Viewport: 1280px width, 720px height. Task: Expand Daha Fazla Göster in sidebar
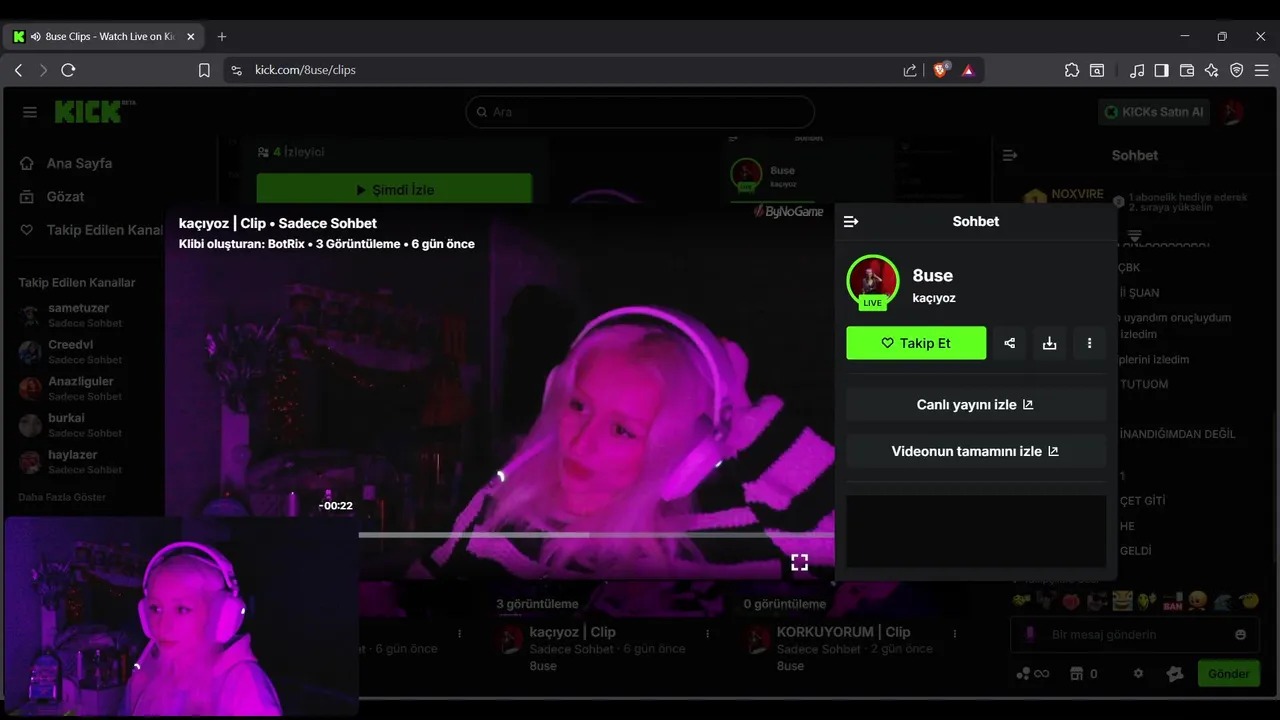[62, 497]
